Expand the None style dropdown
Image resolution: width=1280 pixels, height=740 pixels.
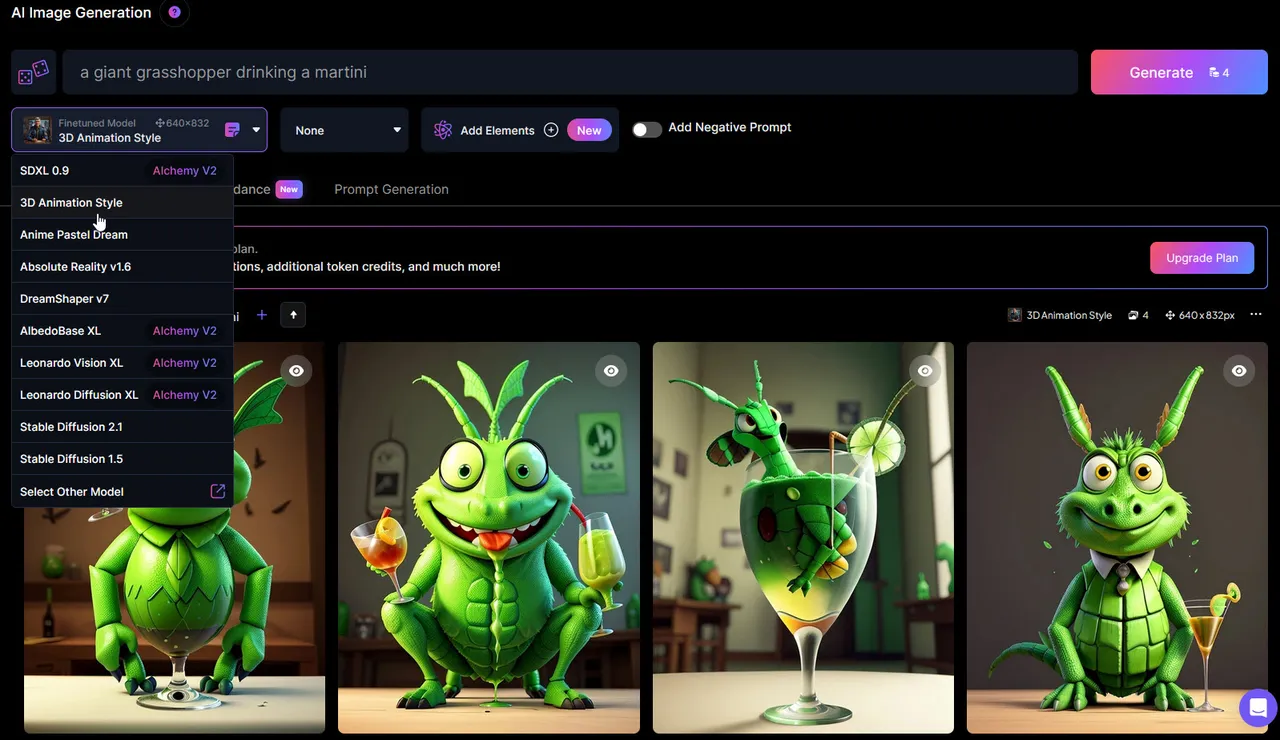(344, 130)
